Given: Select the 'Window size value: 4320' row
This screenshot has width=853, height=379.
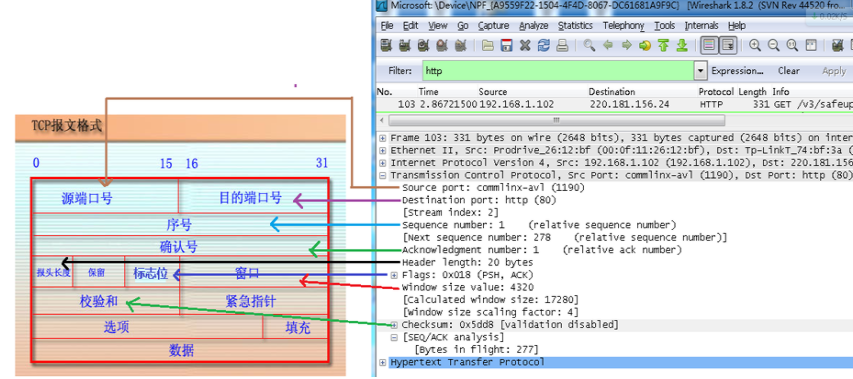Looking at the screenshot, I should 467,287.
